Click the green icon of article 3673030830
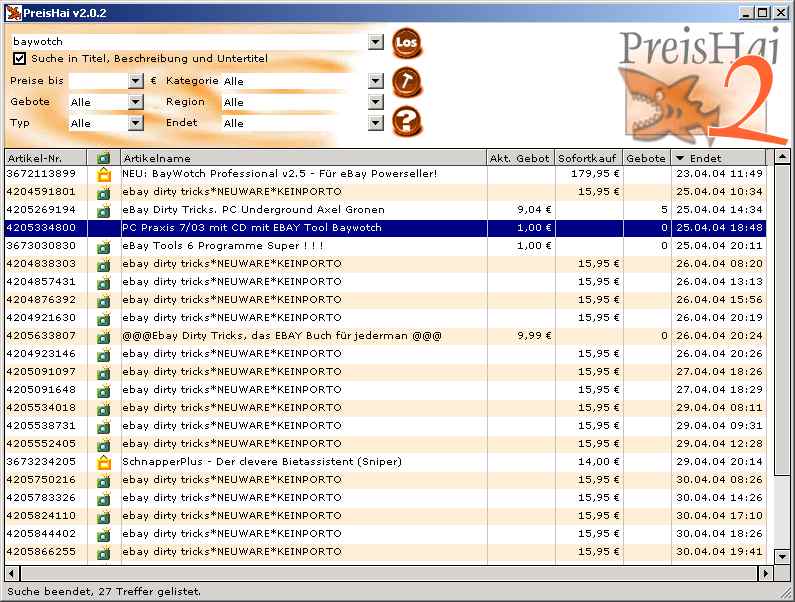795x602 pixels. (104, 246)
